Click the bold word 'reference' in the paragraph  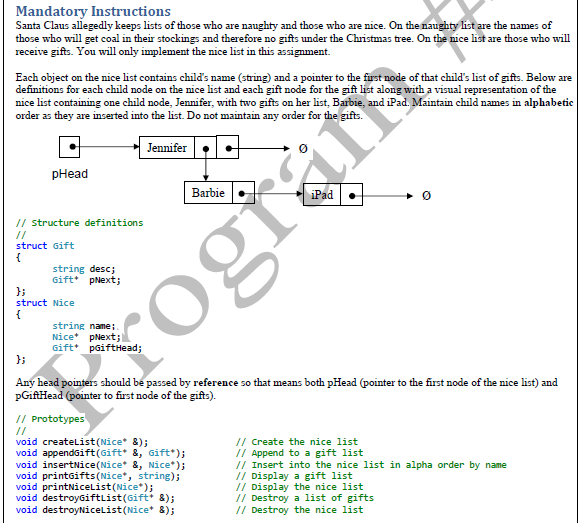coord(216,382)
